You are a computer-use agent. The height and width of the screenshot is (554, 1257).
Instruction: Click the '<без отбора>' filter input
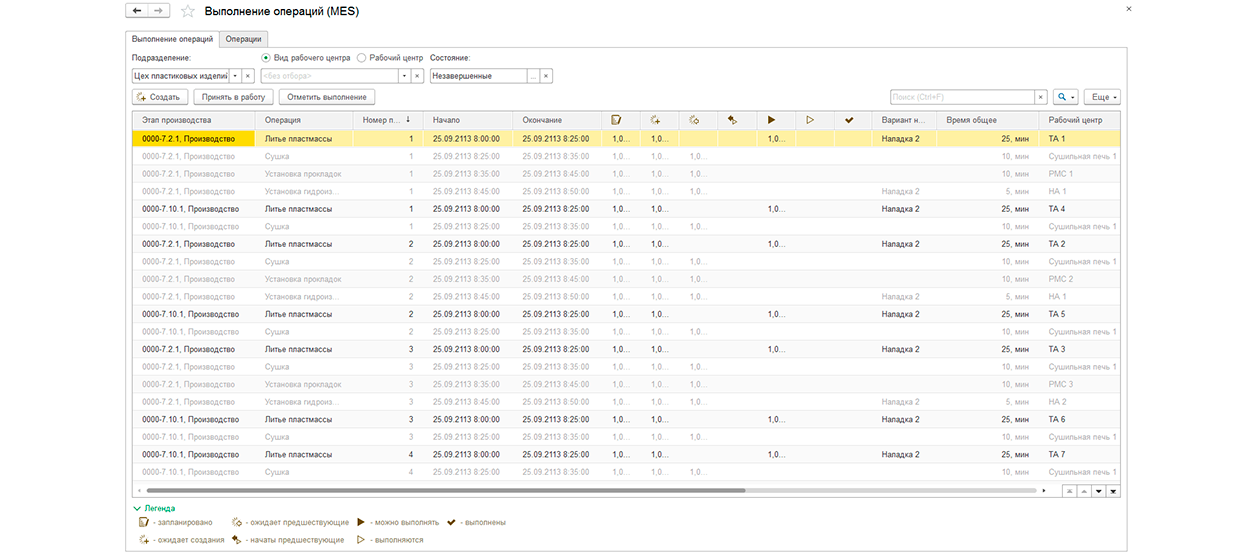(329, 76)
